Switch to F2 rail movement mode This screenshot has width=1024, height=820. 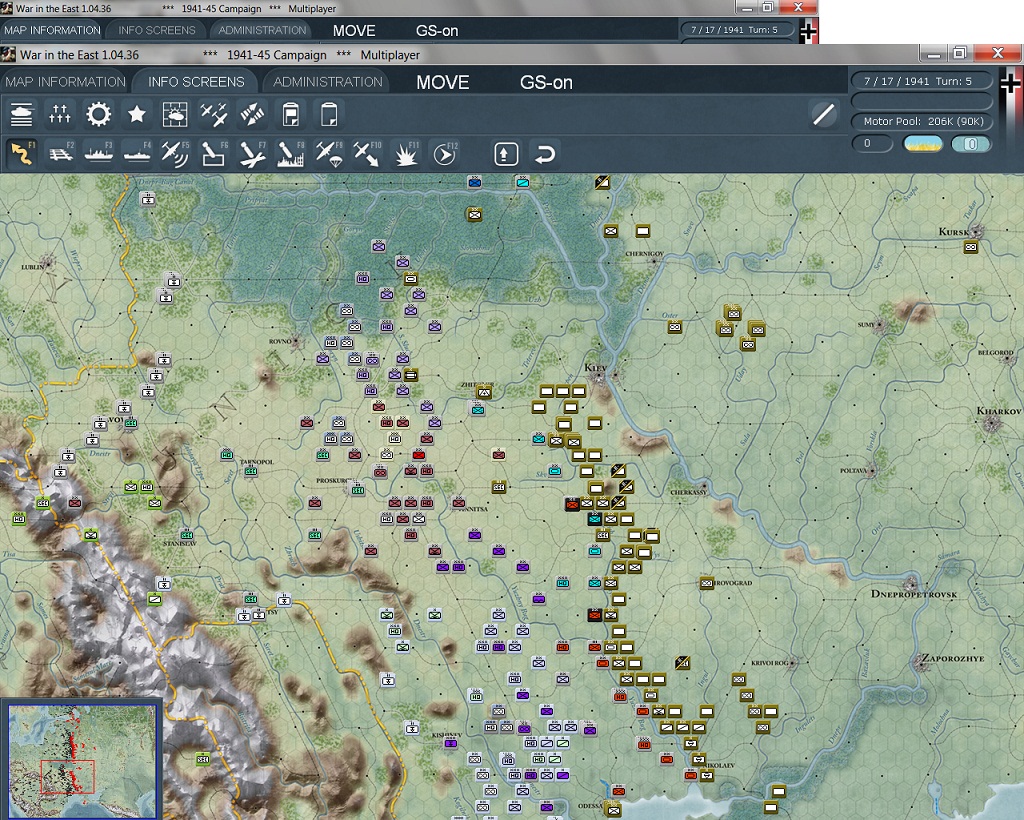point(60,154)
